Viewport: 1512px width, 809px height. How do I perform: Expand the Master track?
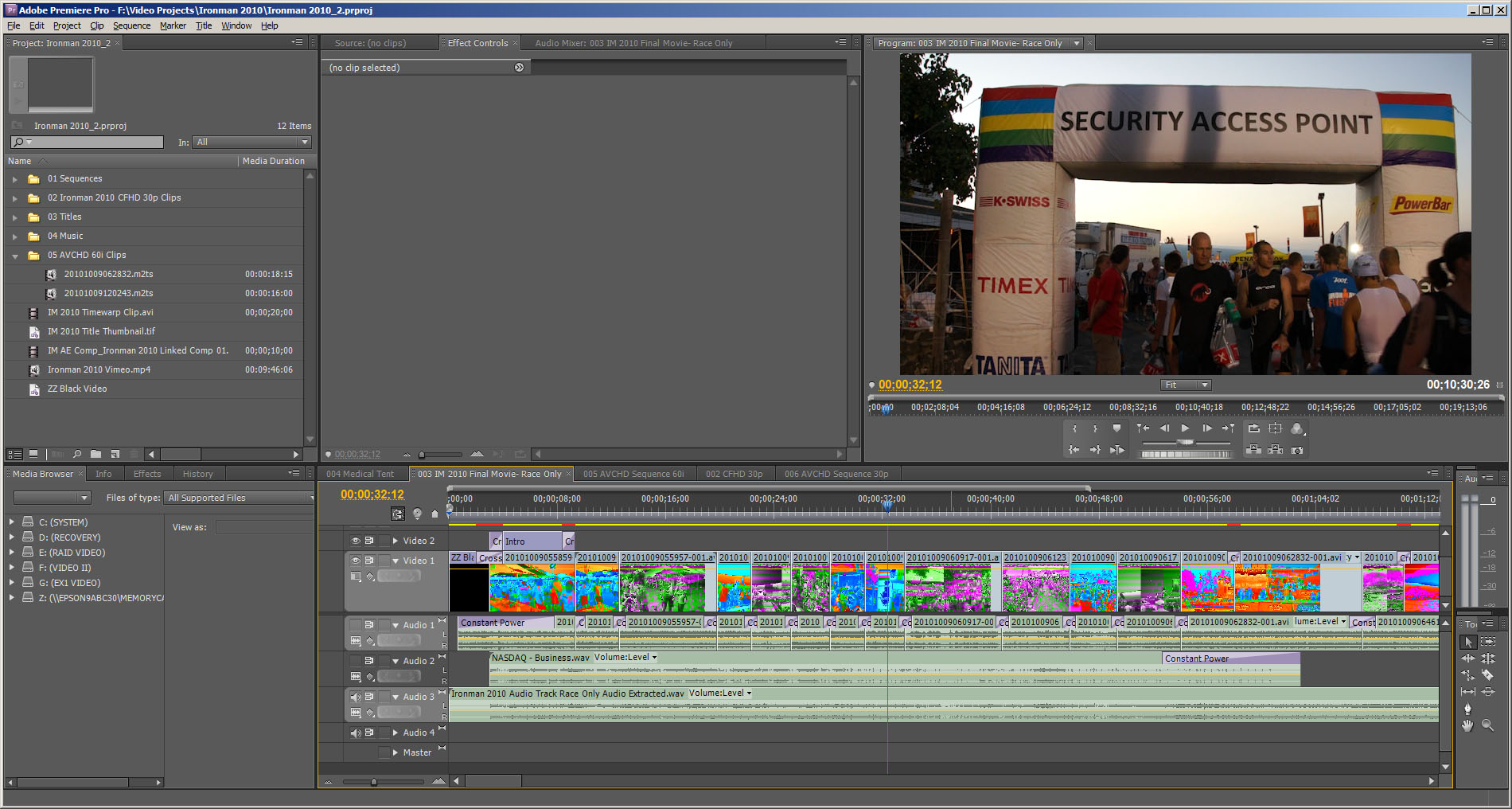click(396, 752)
